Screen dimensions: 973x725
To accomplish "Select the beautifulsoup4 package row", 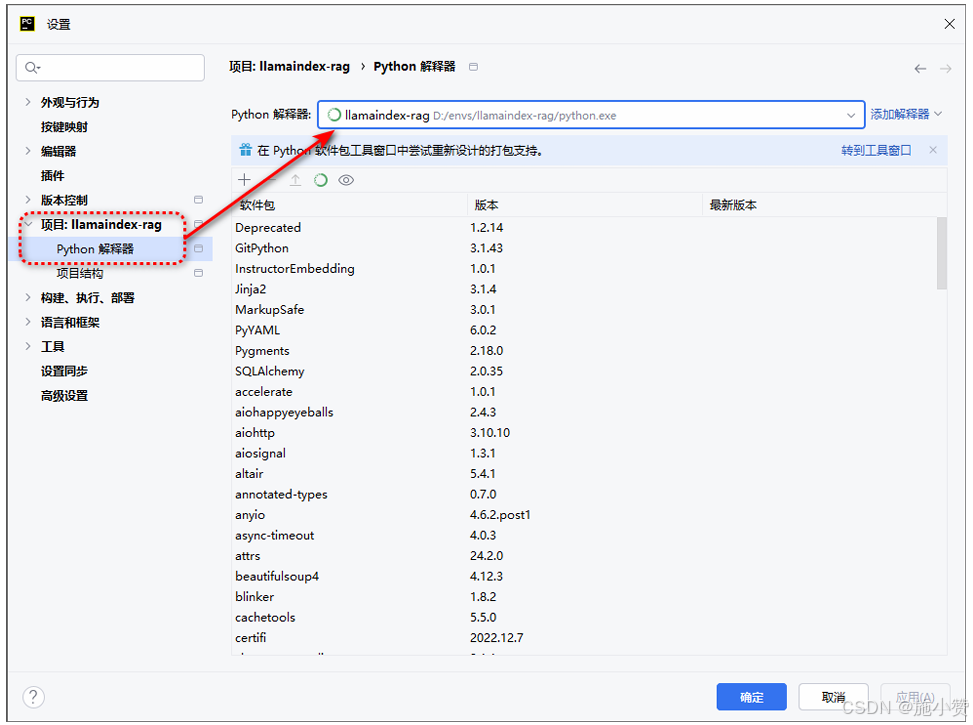I will (585, 575).
